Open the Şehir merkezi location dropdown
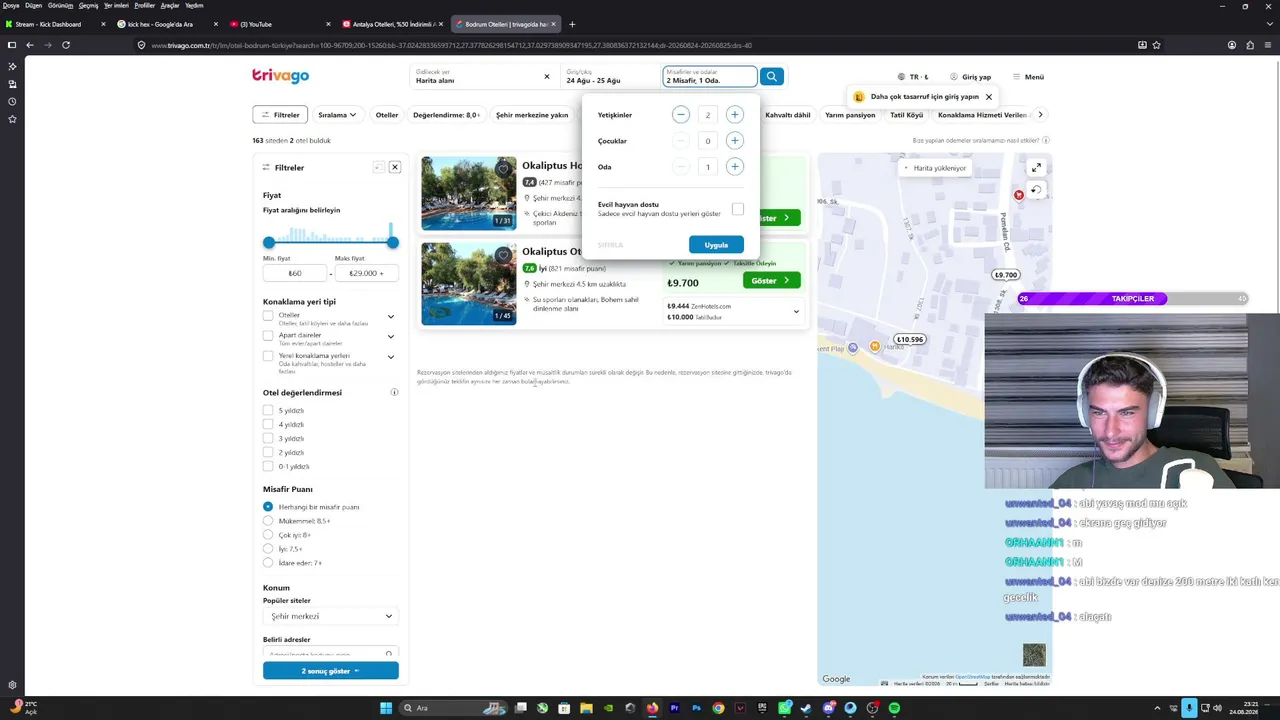The height and width of the screenshot is (720, 1280). [330, 616]
